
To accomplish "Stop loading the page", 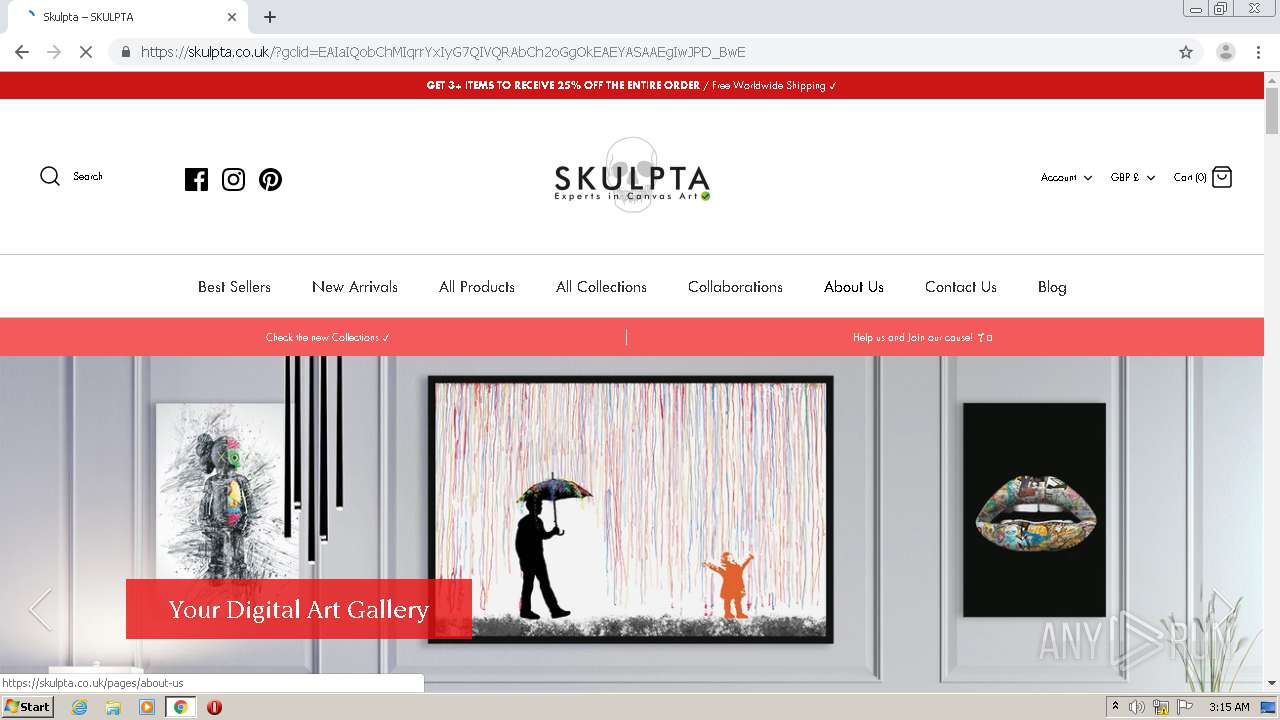I will tap(86, 52).
